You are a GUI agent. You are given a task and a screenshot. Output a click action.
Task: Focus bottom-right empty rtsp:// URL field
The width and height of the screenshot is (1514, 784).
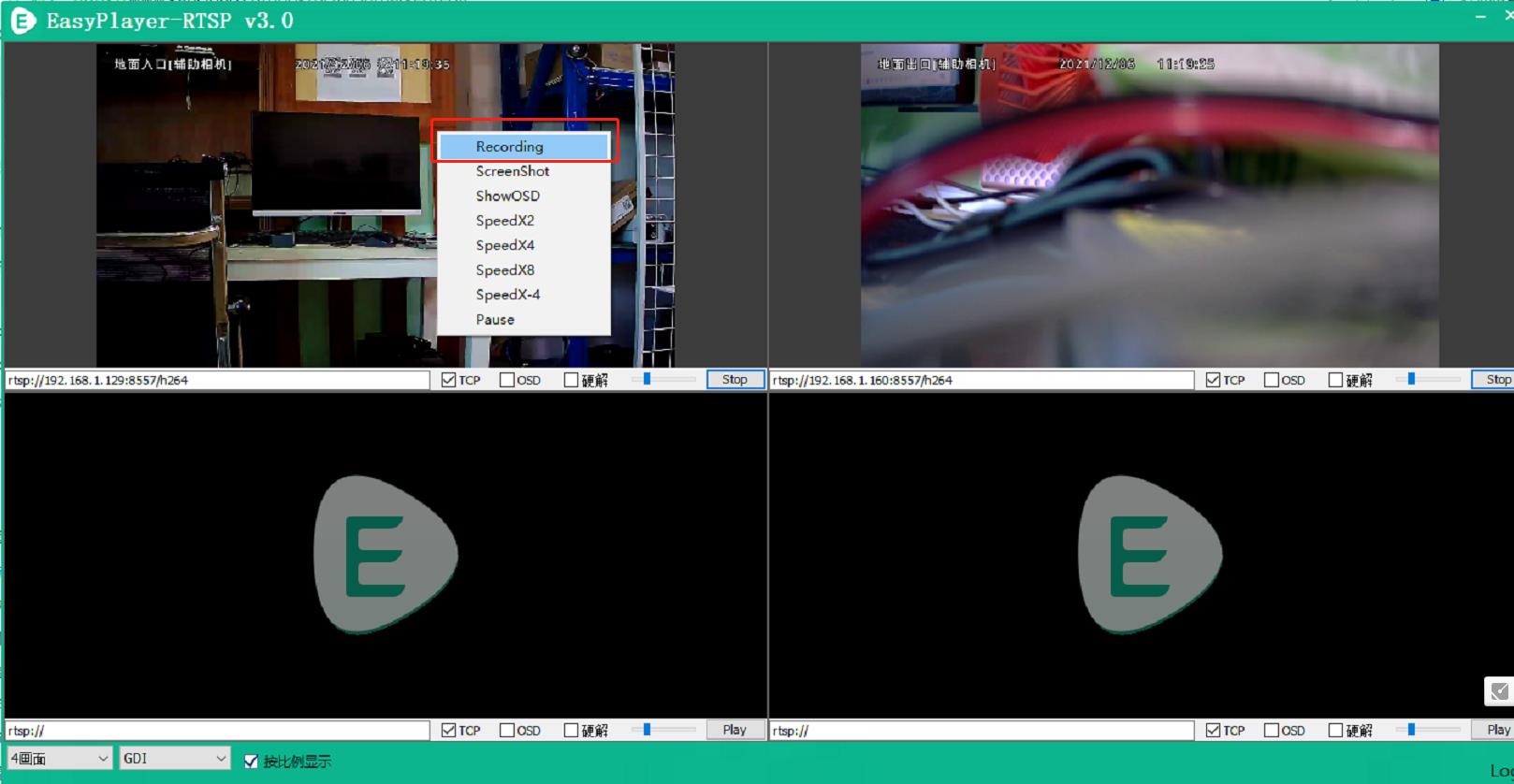tap(982, 731)
